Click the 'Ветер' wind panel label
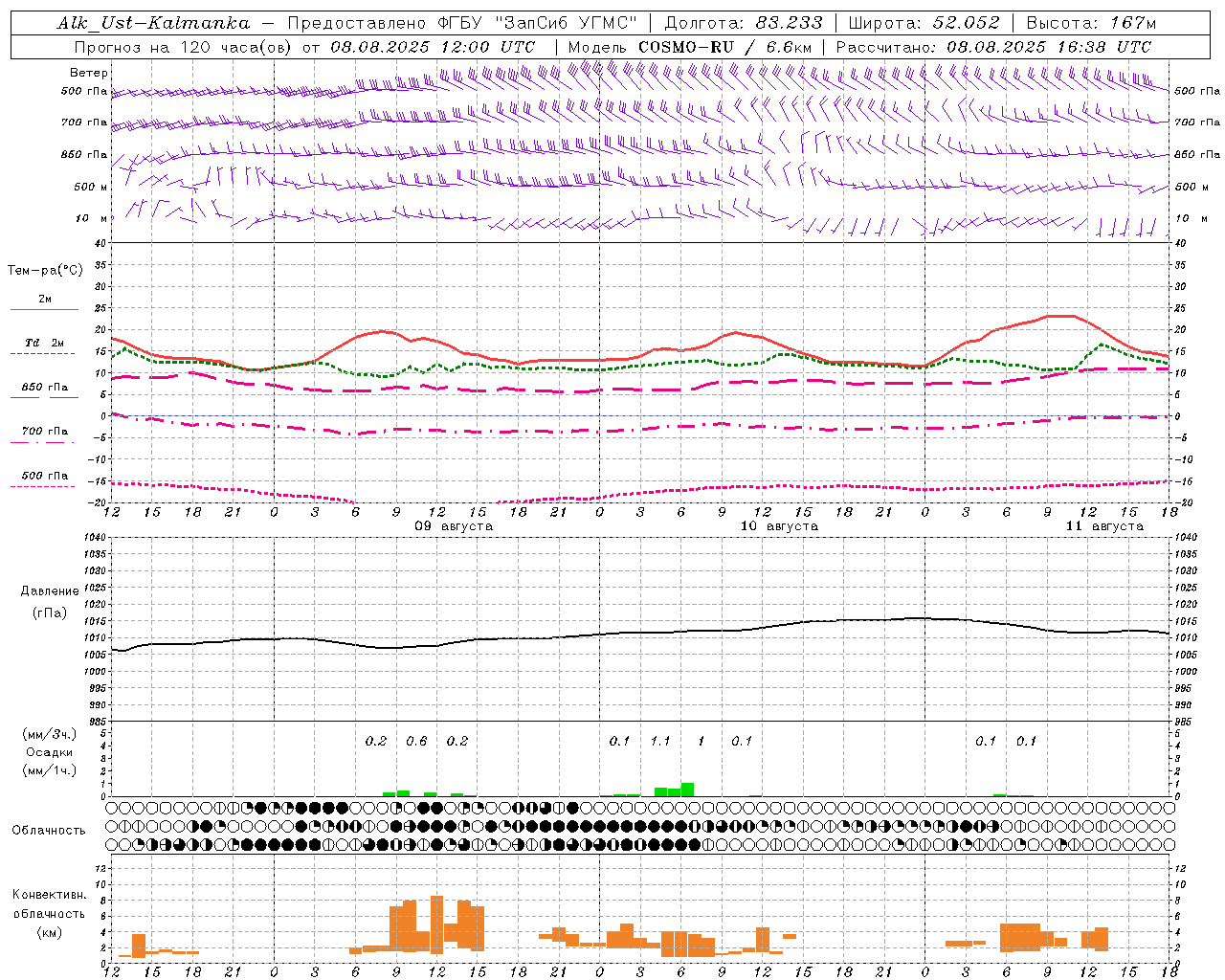Image resolution: width=1225 pixels, height=980 pixels. coord(89,73)
